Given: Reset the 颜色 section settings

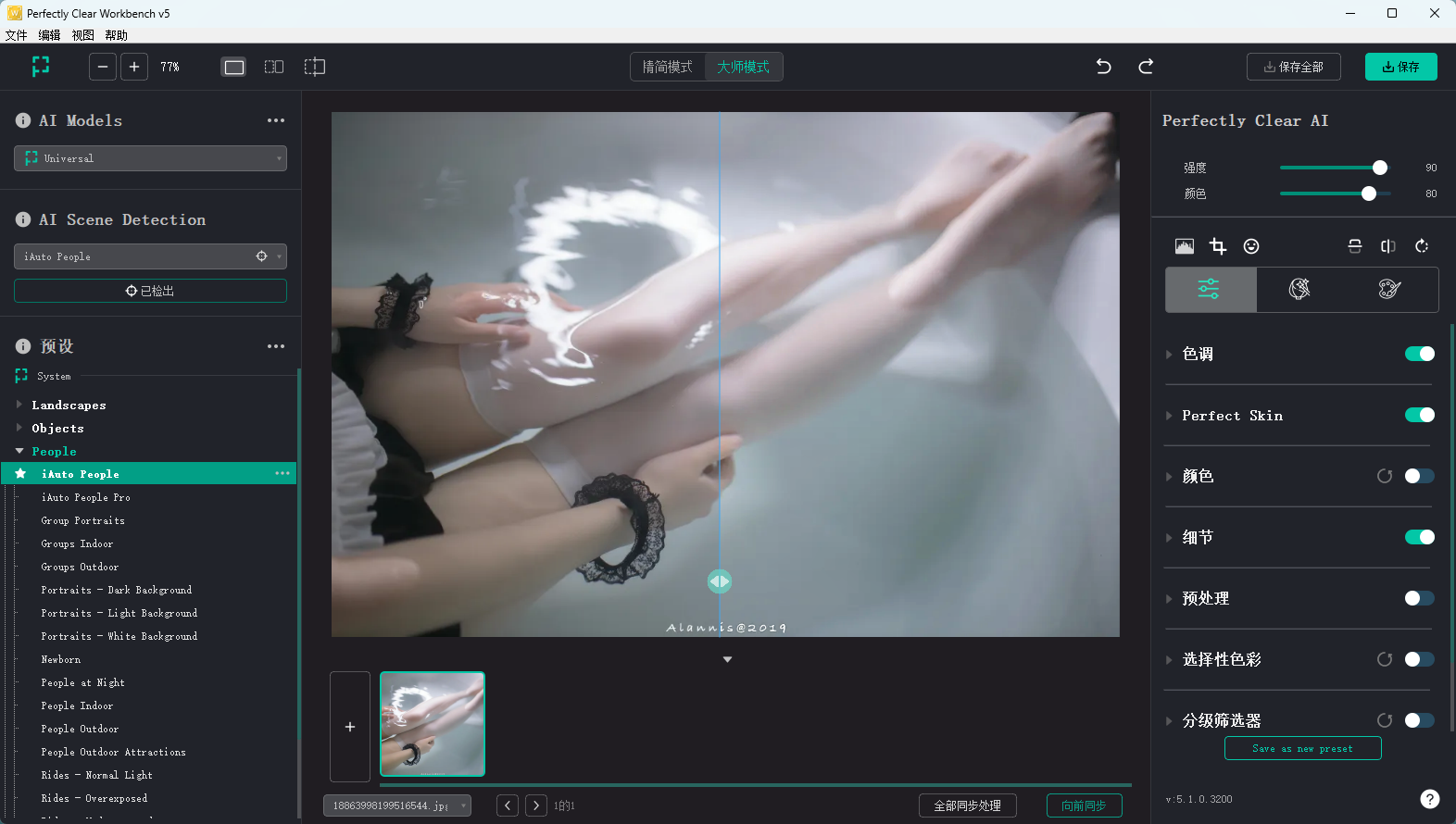Looking at the screenshot, I should [x=1385, y=476].
